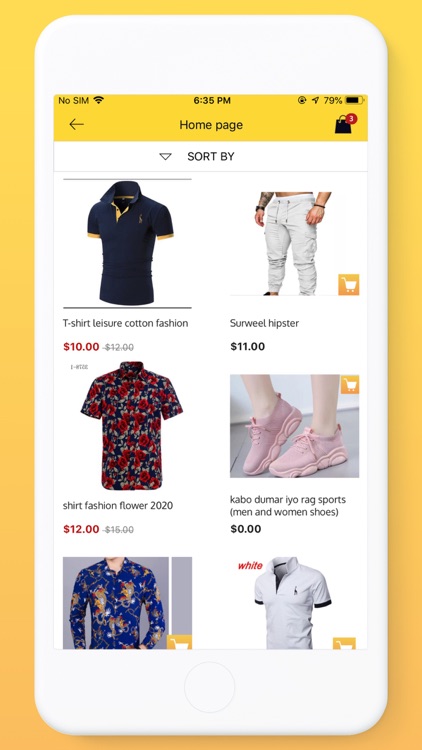Viewport: 422px width, 750px height.
Task: Tap the Home page header title
Action: 211,125
